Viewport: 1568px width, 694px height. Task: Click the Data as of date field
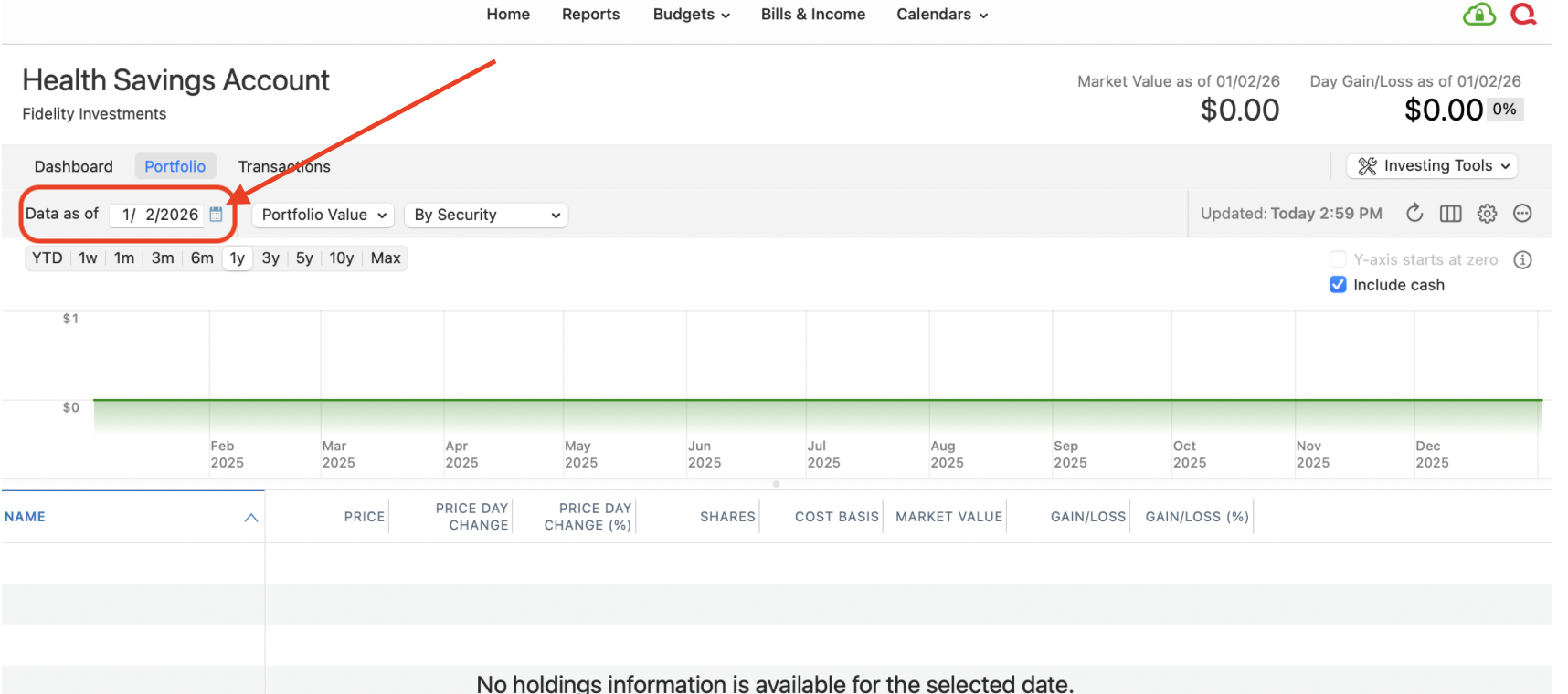[x=156, y=215]
